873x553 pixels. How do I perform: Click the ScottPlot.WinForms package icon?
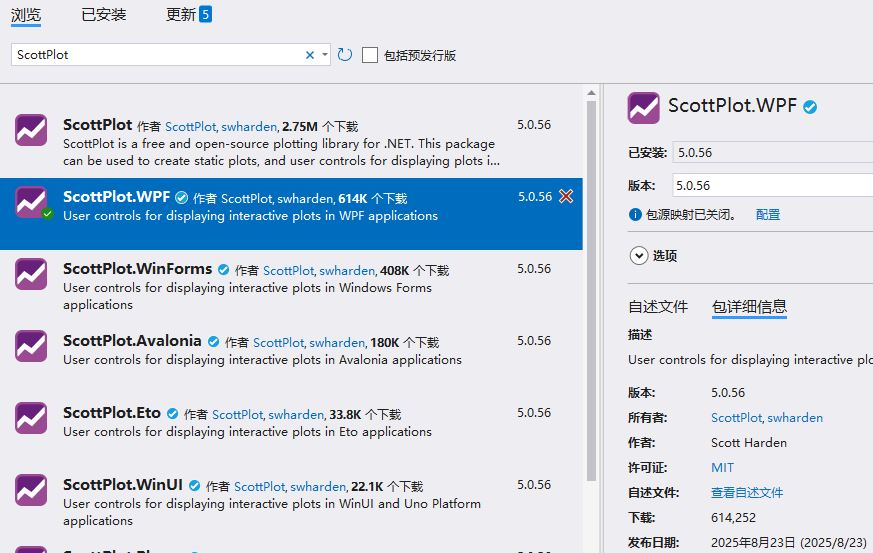[31, 274]
